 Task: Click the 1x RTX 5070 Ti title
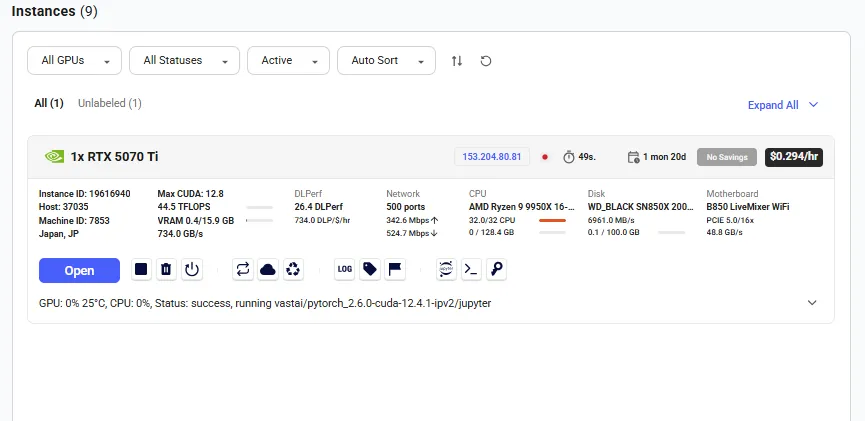click(115, 157)
